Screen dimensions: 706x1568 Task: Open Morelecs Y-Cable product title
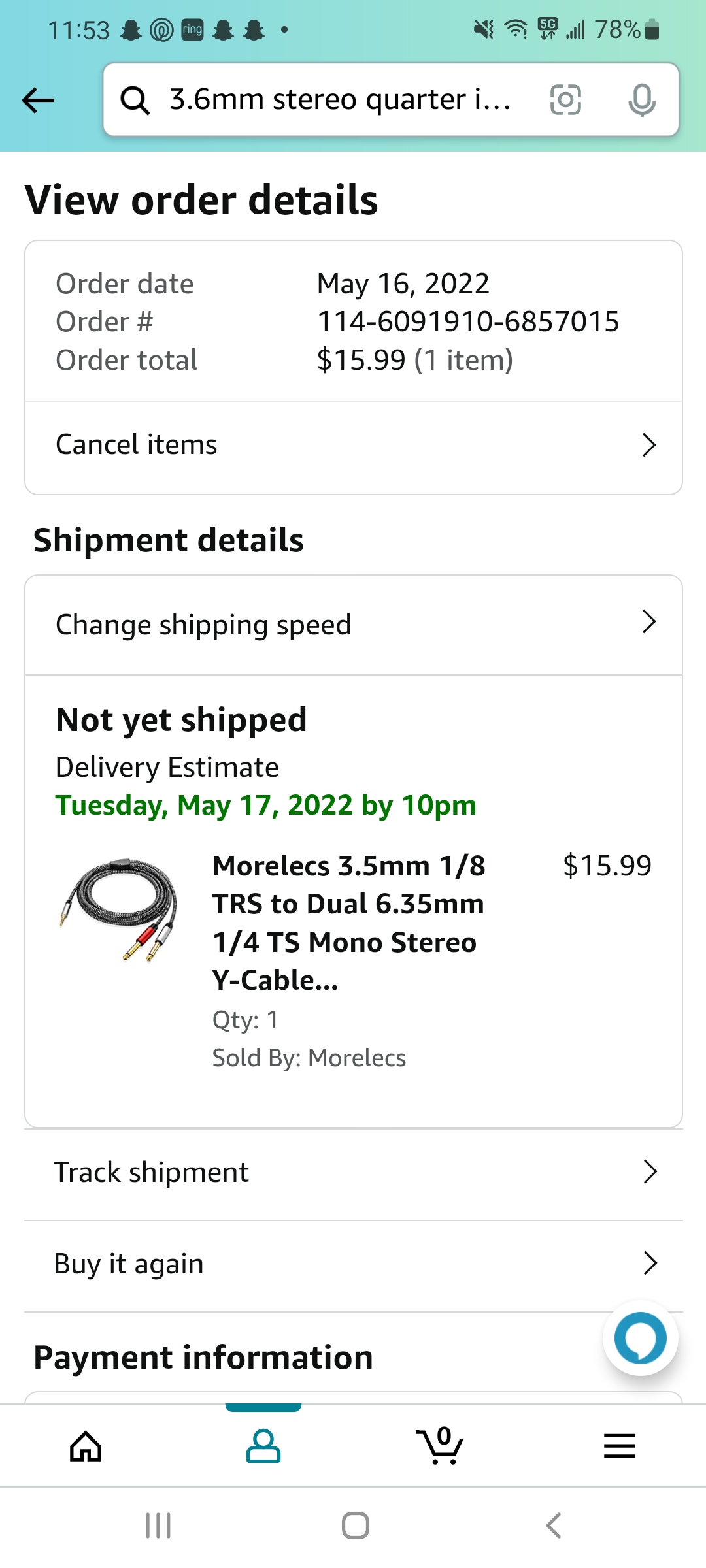click(349, 923)
